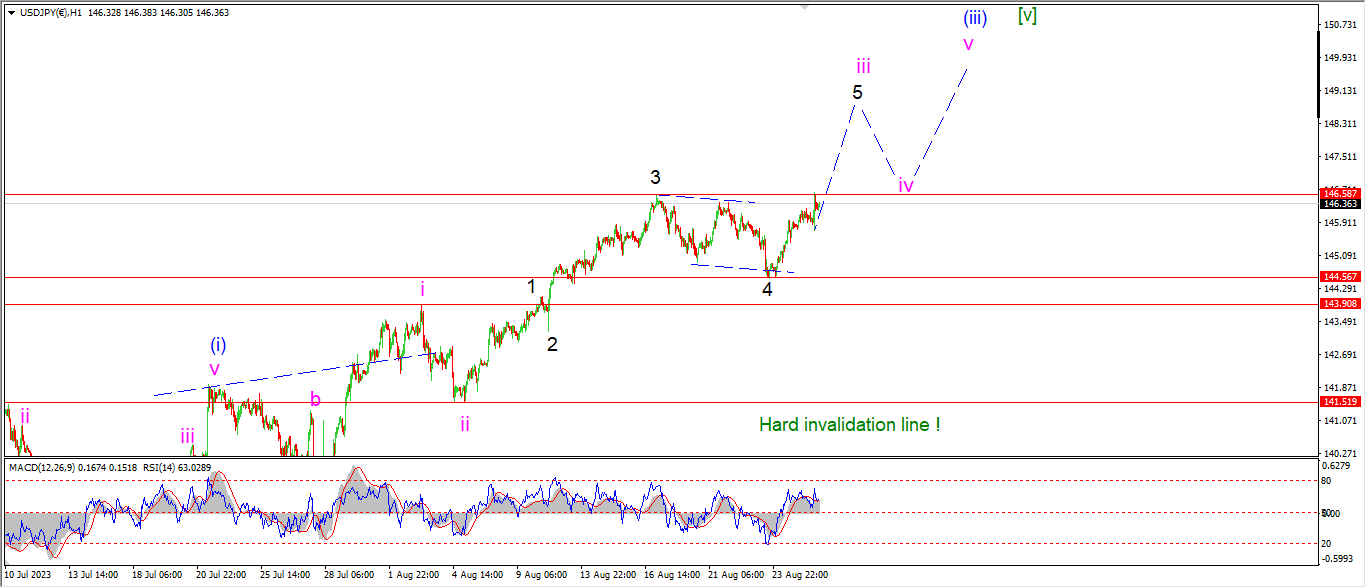Select the 'Hard invalidation line !' text label
Image resolution: width=1366 pixels, height=588 pixels.
tap(849, 425)
